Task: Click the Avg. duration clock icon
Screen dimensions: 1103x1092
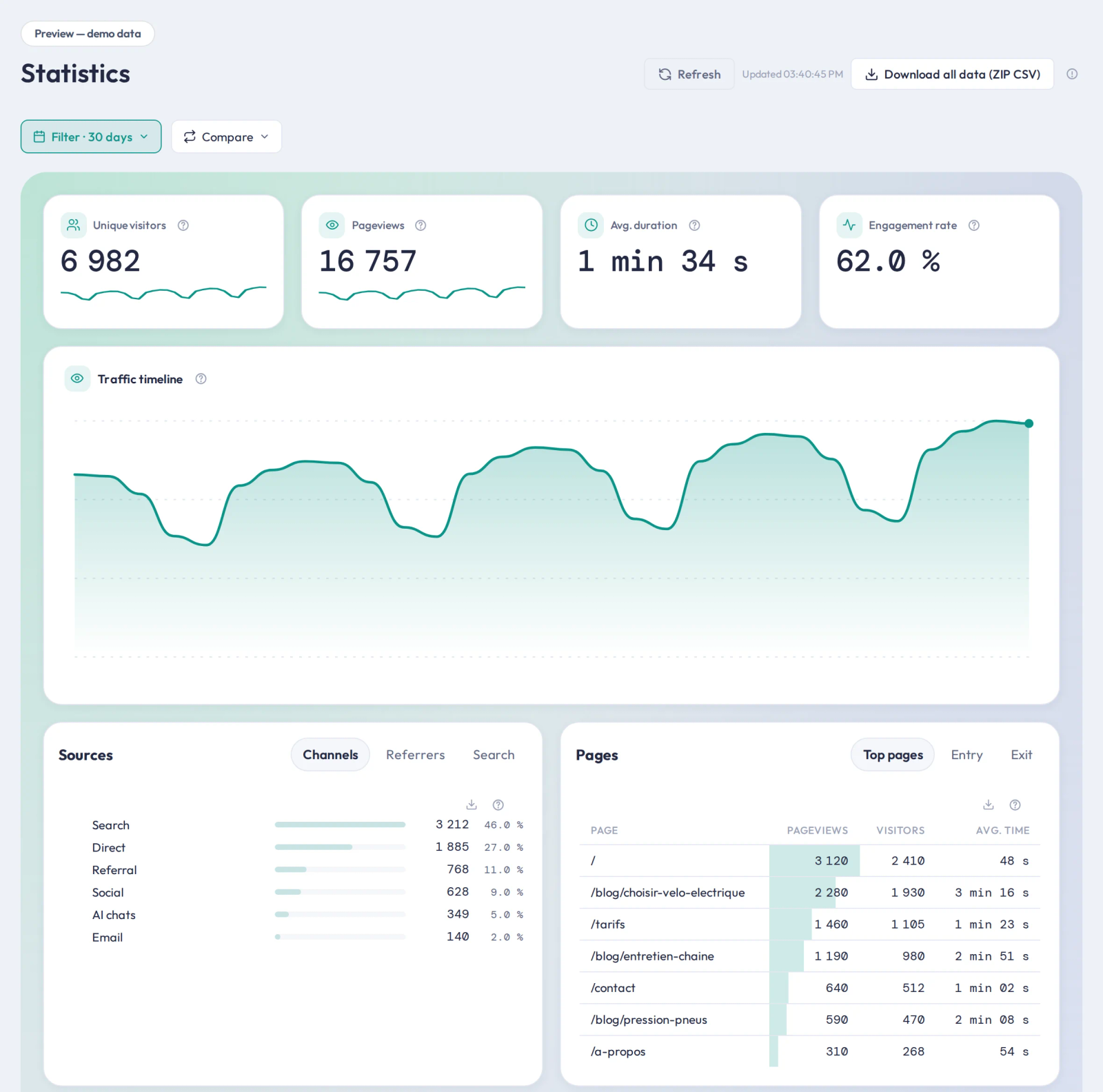Action: 591,225
